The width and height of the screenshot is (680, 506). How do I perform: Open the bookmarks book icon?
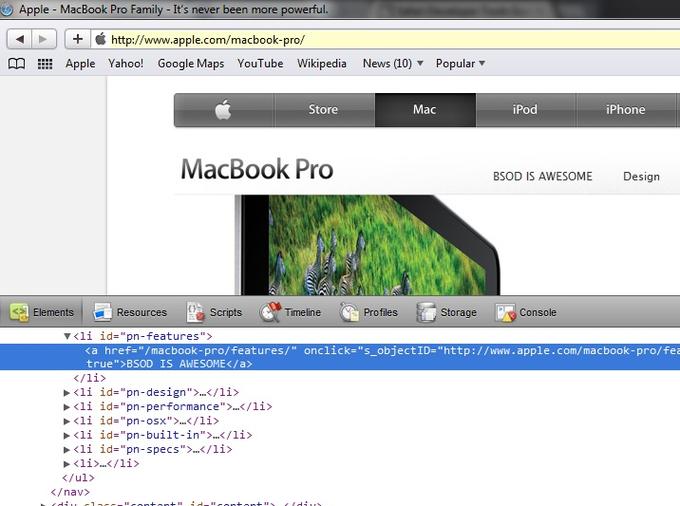[16, 64]
